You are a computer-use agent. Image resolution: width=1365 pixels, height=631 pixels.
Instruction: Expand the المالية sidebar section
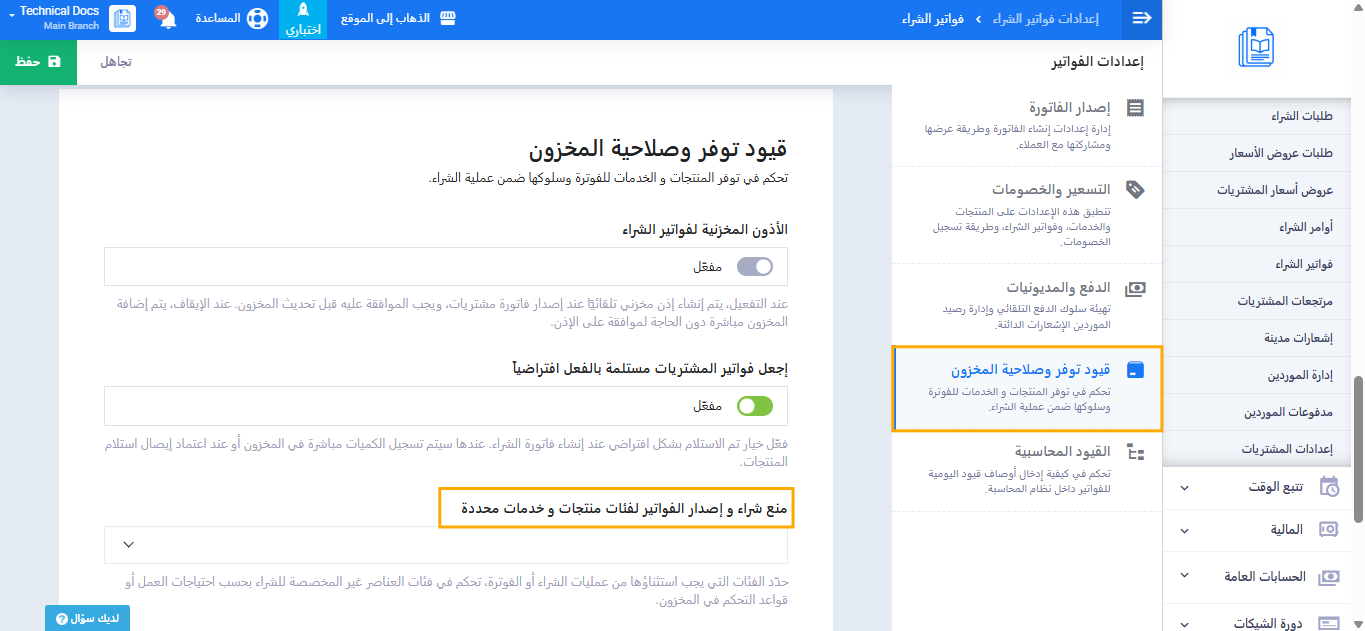coord(1264,529)
